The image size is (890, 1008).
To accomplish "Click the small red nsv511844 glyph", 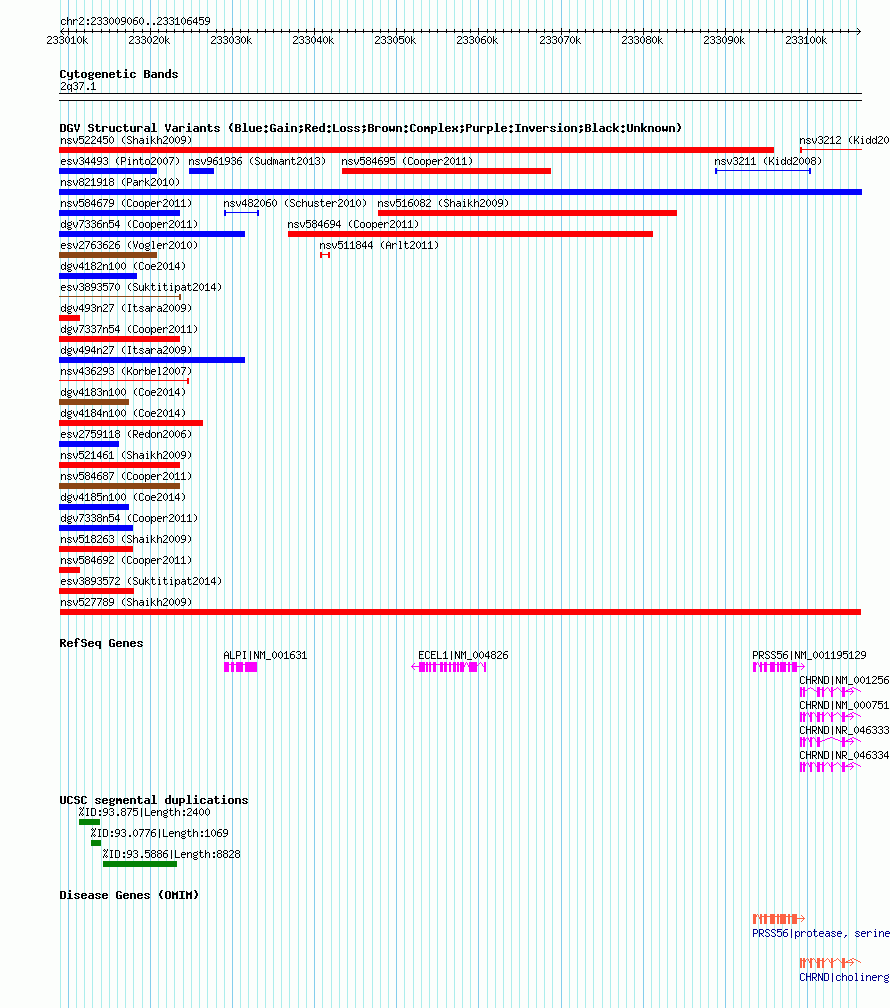I will click(x=325, y=255).
